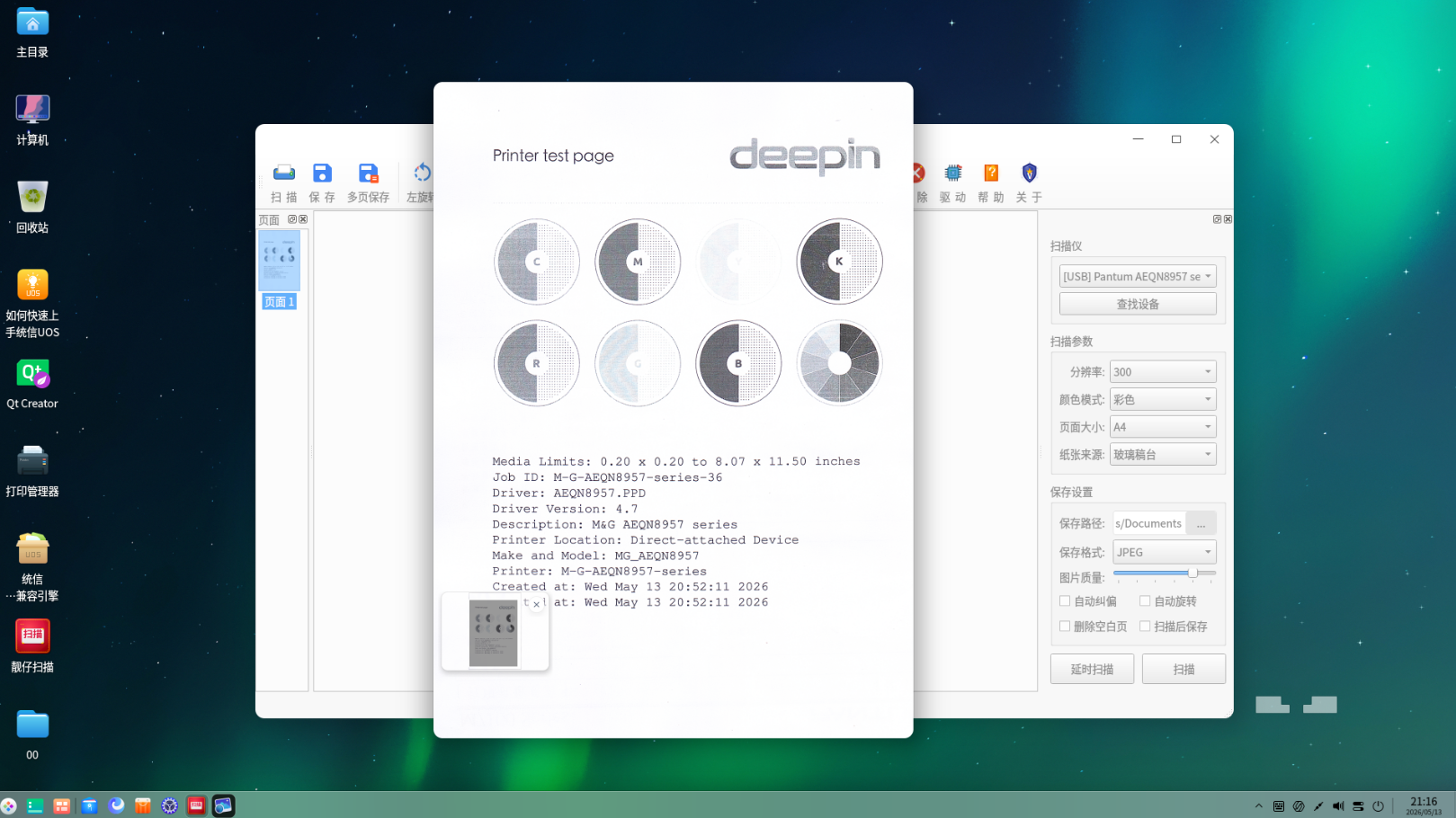Open the scanner device dropdown showing Pantum AEQN8957
Screen dimensions: 1456x818
(1138, 276)
